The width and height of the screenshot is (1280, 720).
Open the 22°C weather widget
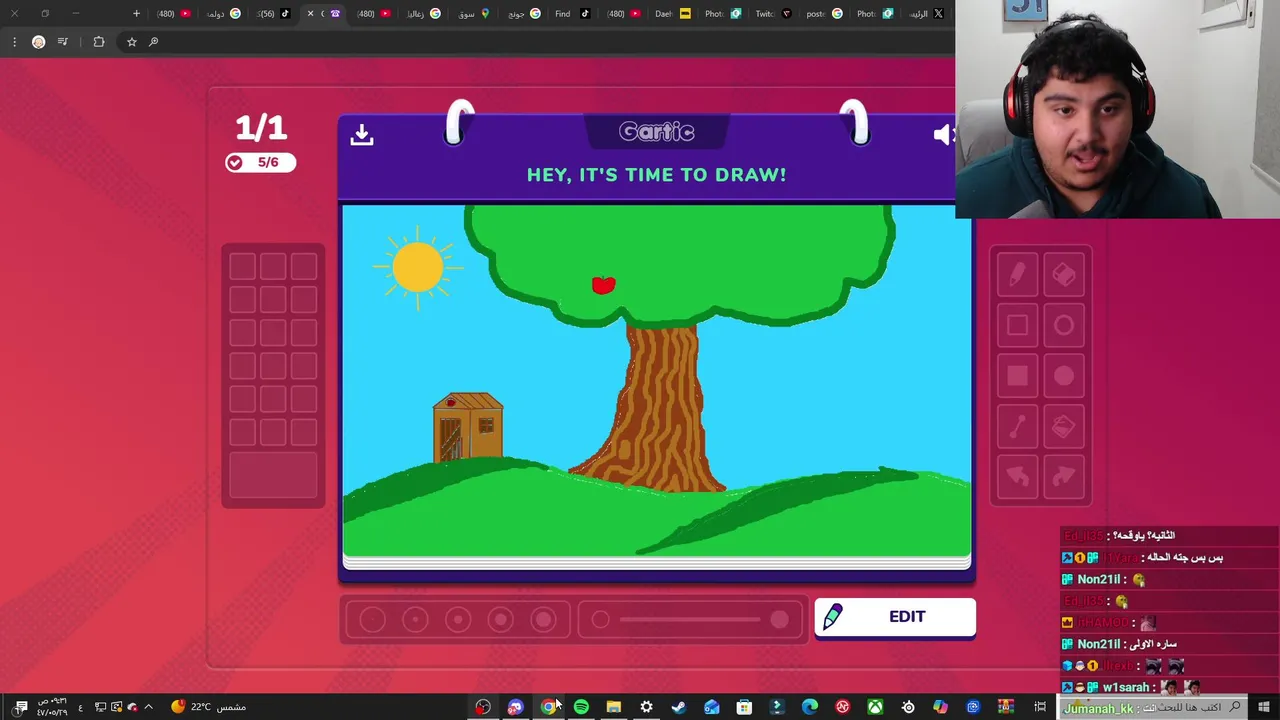pyautogui.click(x=209, y=707)
